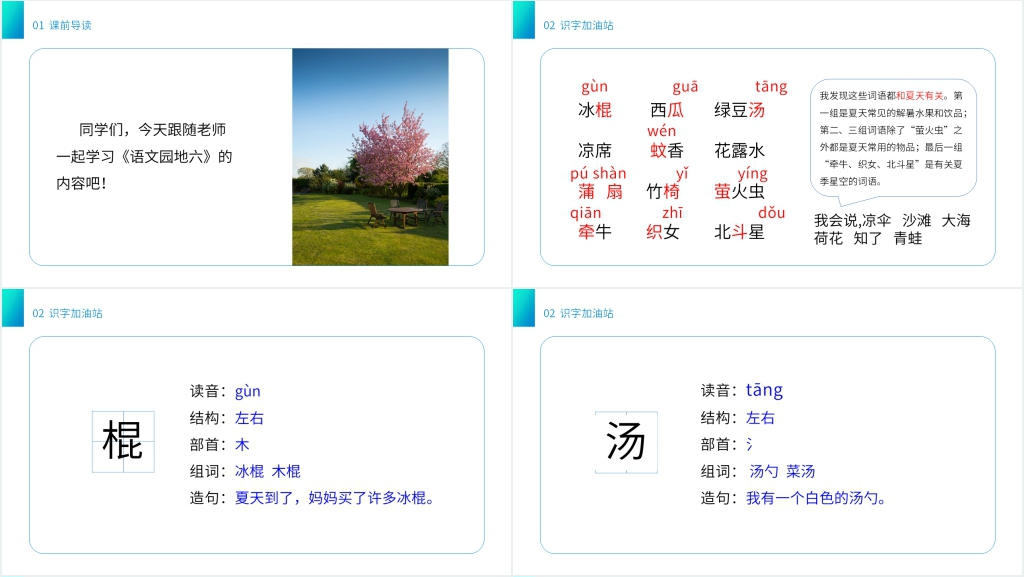Image resolution: width=1024 pixels, height=577 pixels.
Task: Click the large 棍 character box
Action: tap(123, 441)
